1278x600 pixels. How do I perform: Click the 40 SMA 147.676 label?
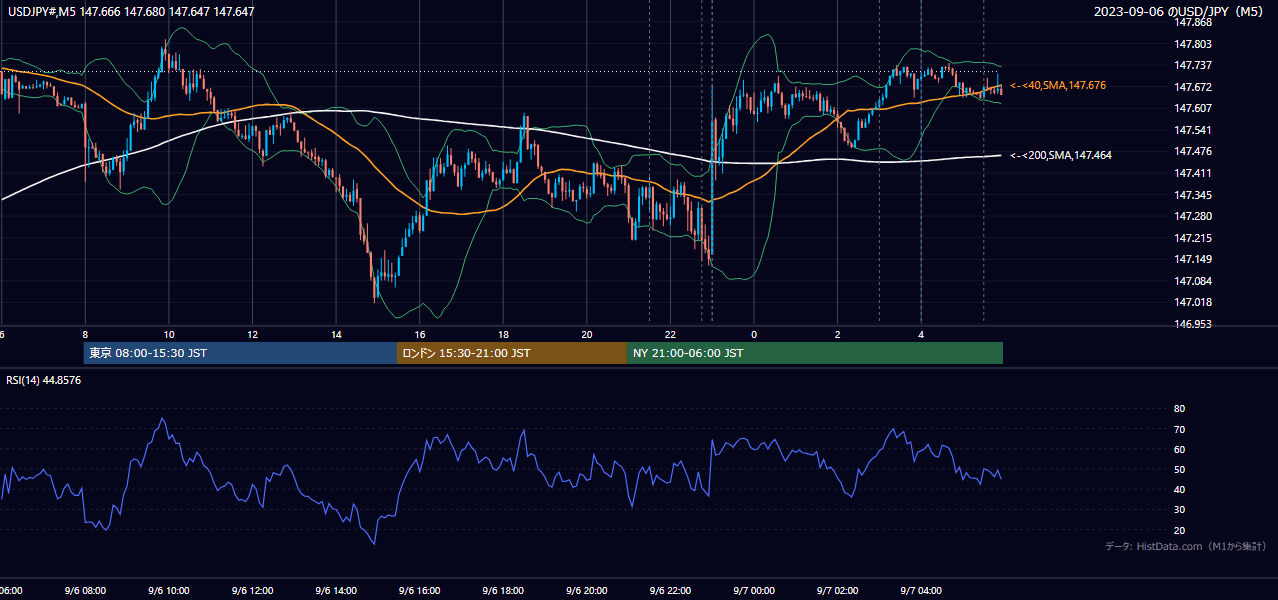coord(1058,86)
